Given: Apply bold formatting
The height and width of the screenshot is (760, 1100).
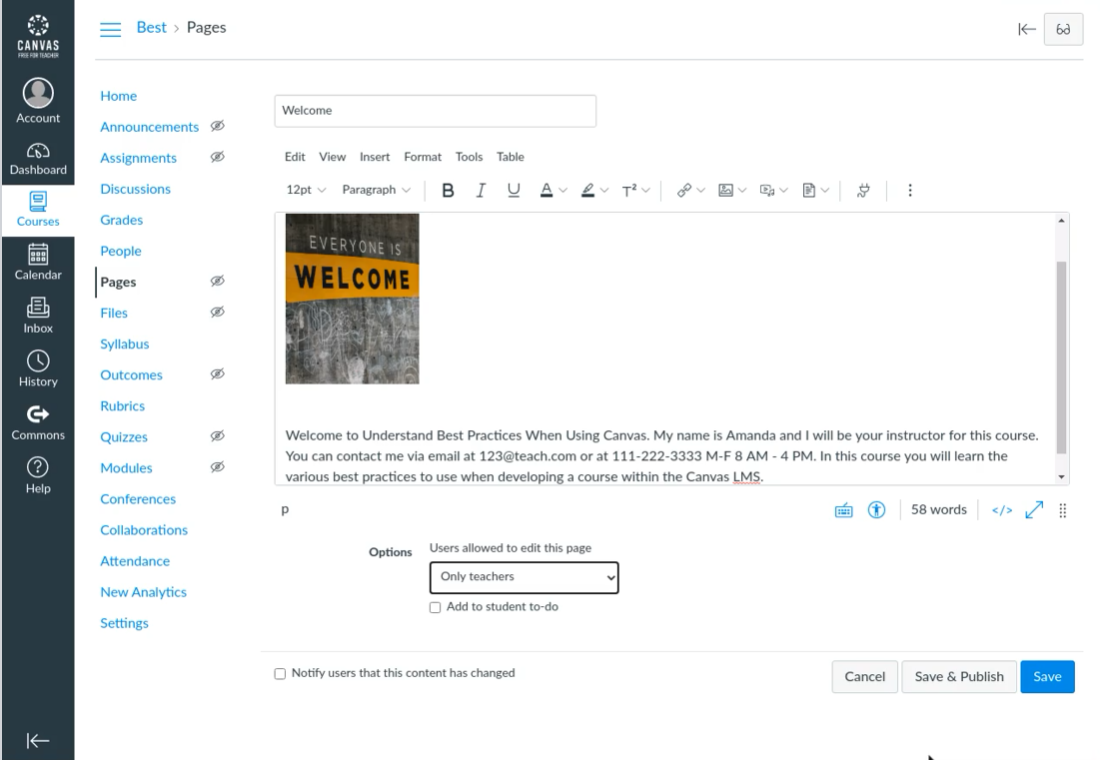Looking at the screenshot, I should click(x=448, y=190).
